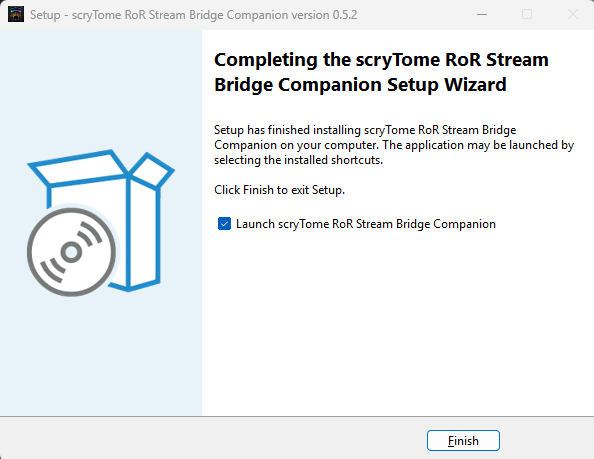Uncheck the Launch scryTome RoR Stream Bridge checkbox
The image size is (594, 459).
224,223
